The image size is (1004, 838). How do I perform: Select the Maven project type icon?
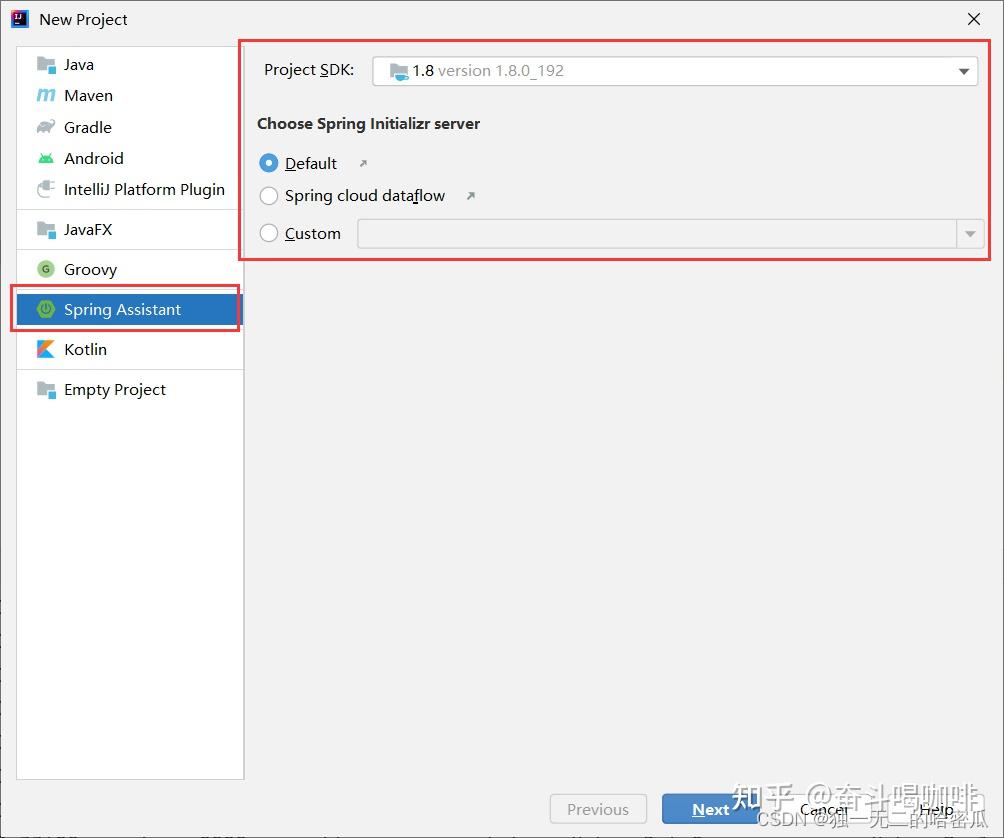tap(46, 95)
